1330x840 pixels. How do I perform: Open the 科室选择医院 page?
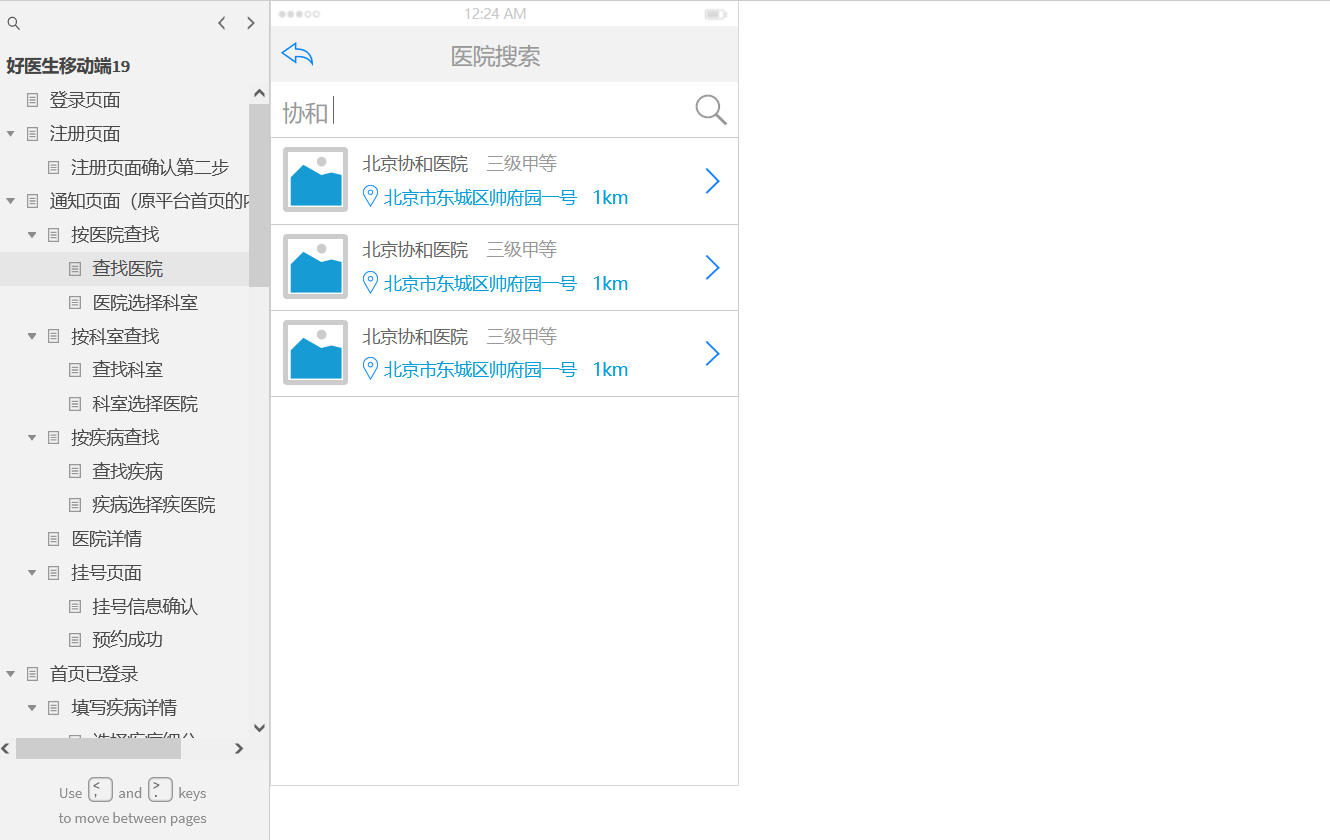(145, 404)
